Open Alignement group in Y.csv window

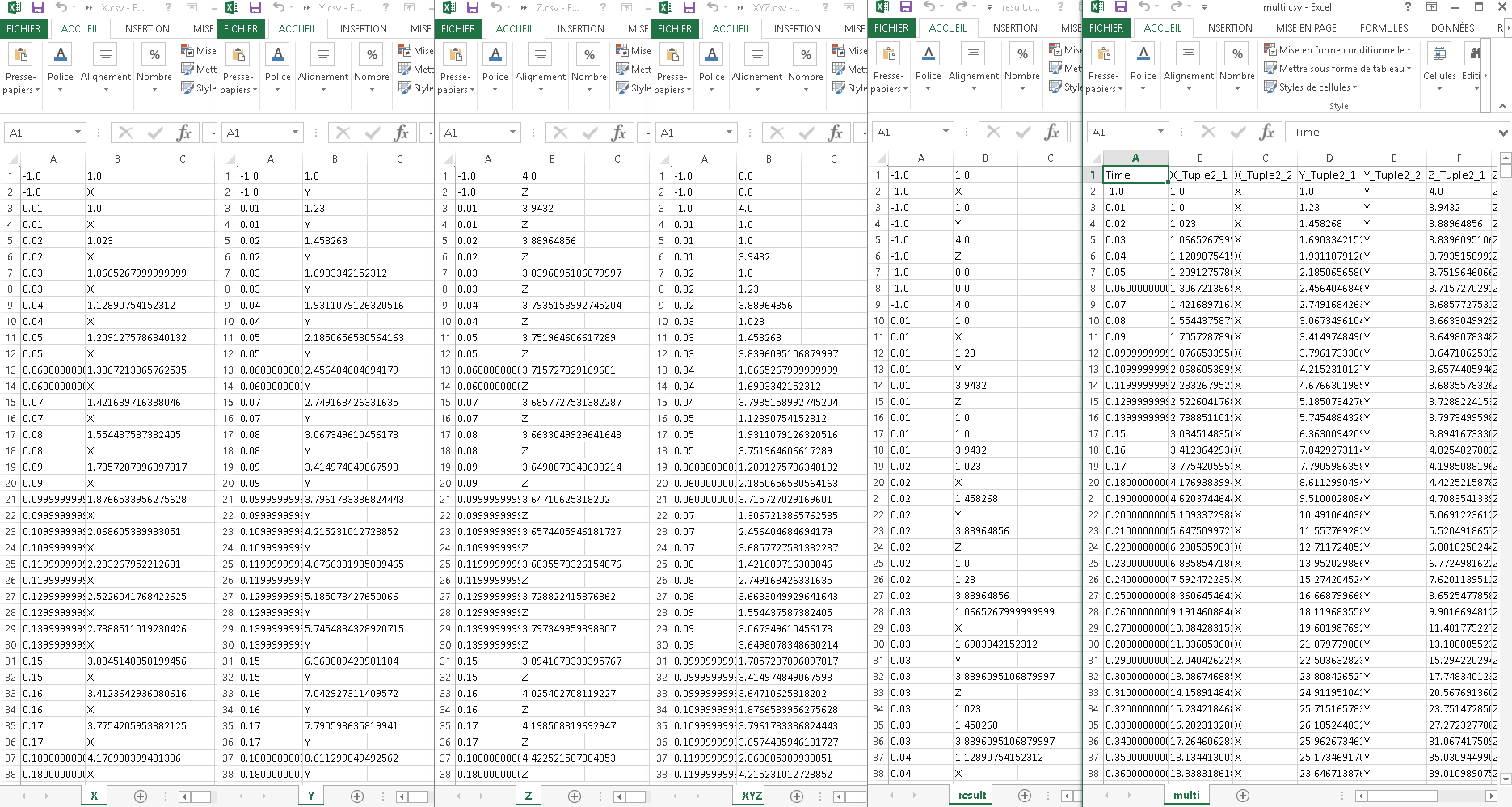coord(323,69)
